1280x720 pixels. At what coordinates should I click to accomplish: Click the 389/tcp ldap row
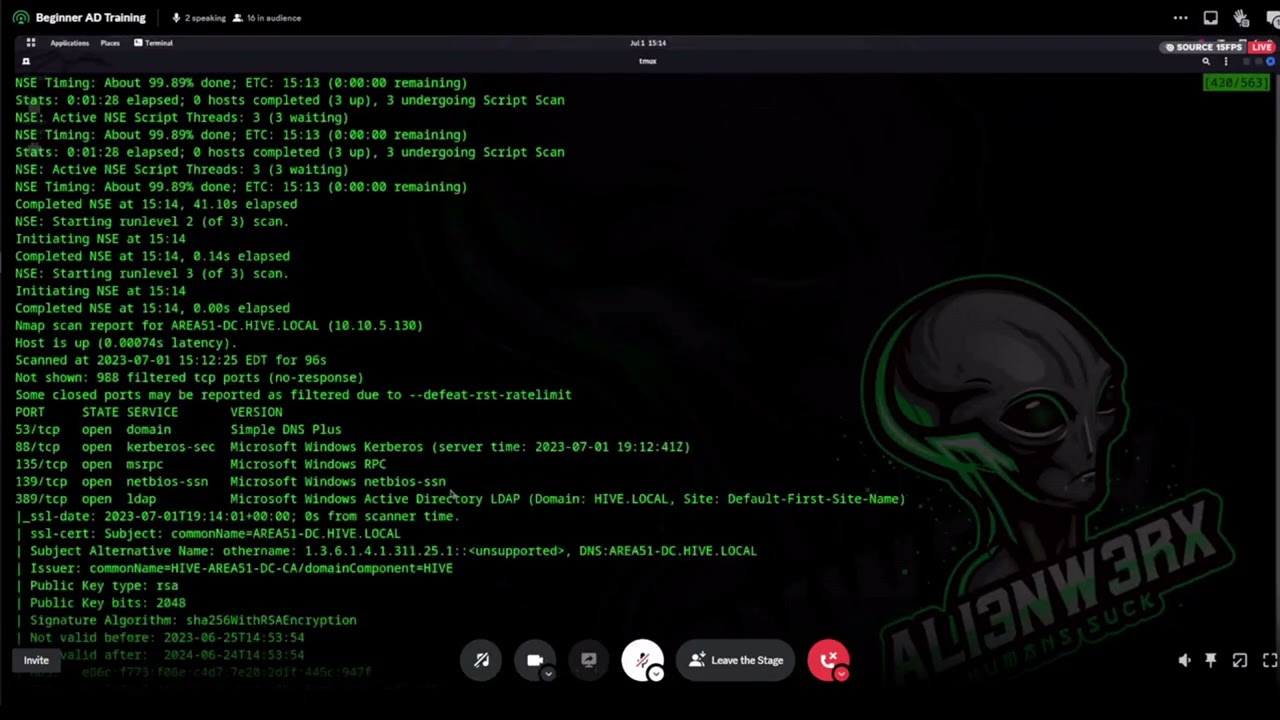[x=460, y=499]
